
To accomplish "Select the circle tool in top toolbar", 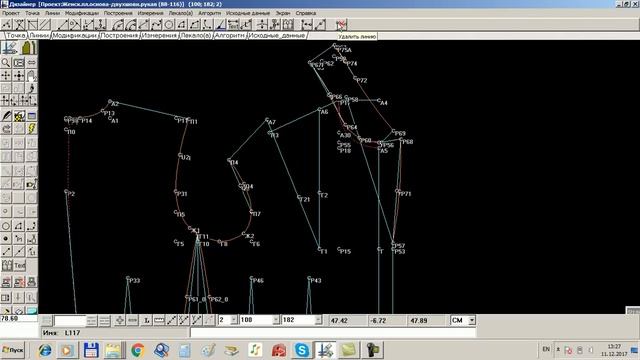I will tap(169, 25).
